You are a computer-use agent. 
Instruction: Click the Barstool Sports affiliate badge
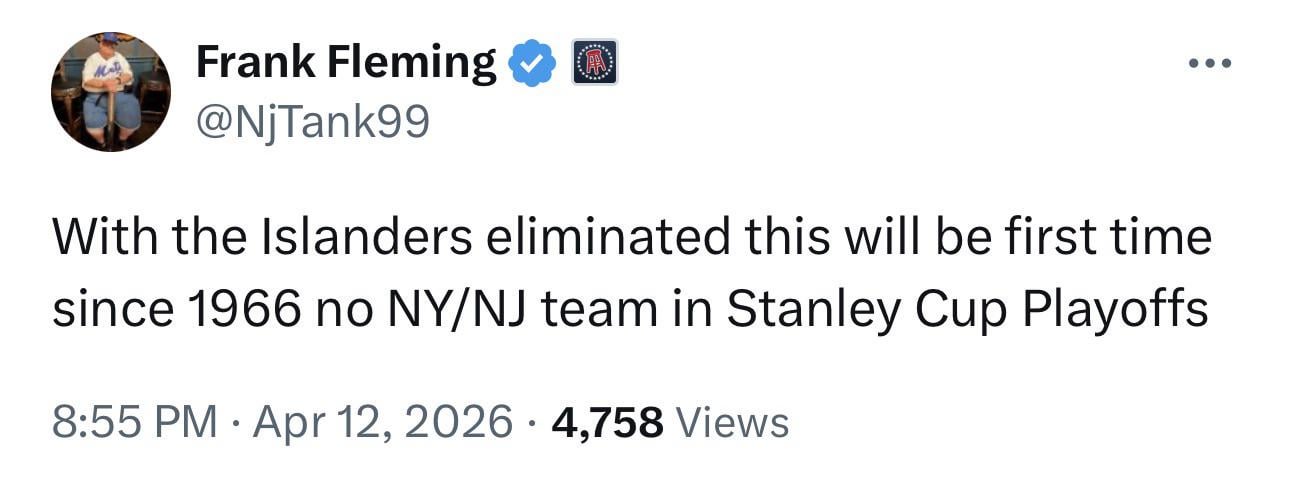593,63
